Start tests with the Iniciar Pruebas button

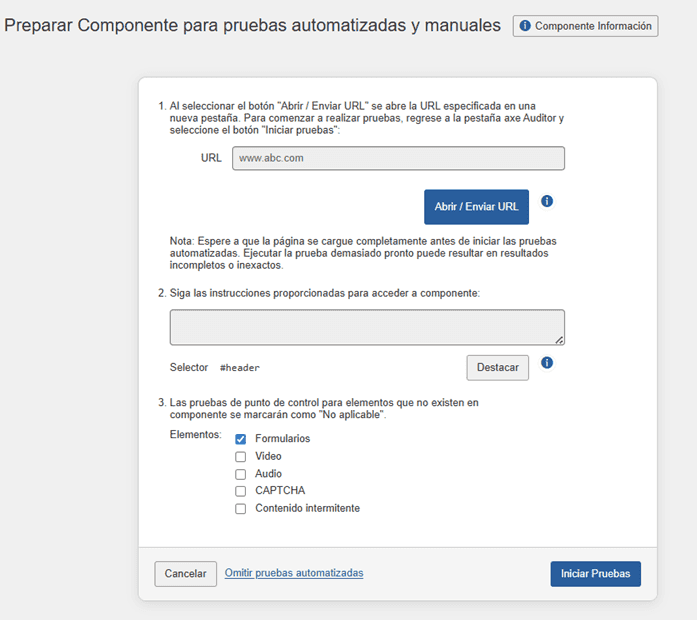click(595, 574)
